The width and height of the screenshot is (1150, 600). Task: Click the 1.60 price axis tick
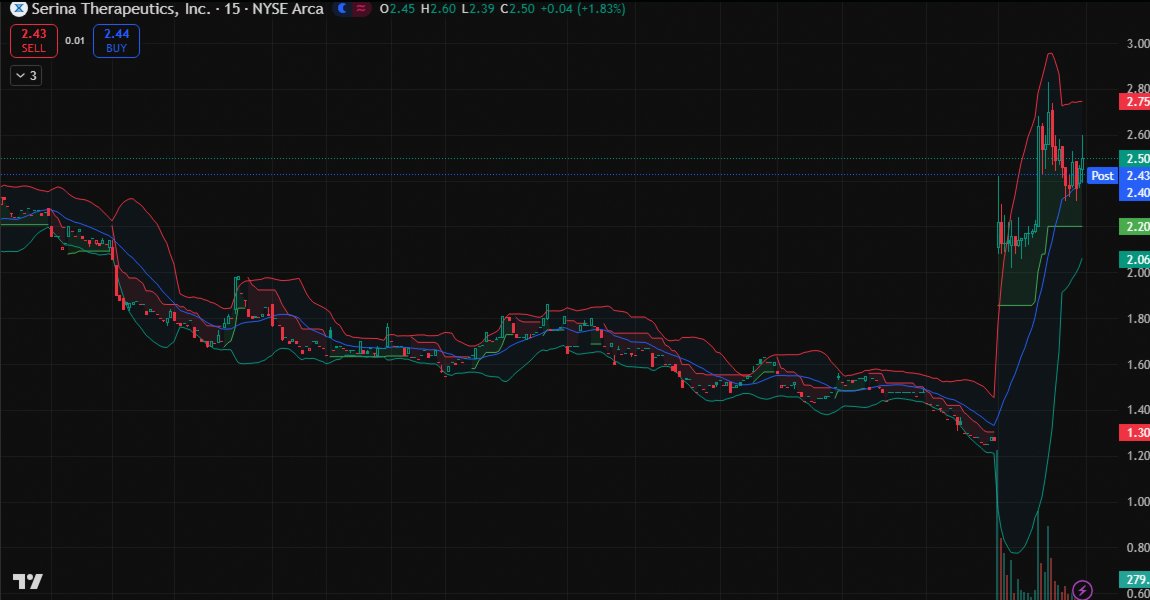pos(1138,365)
